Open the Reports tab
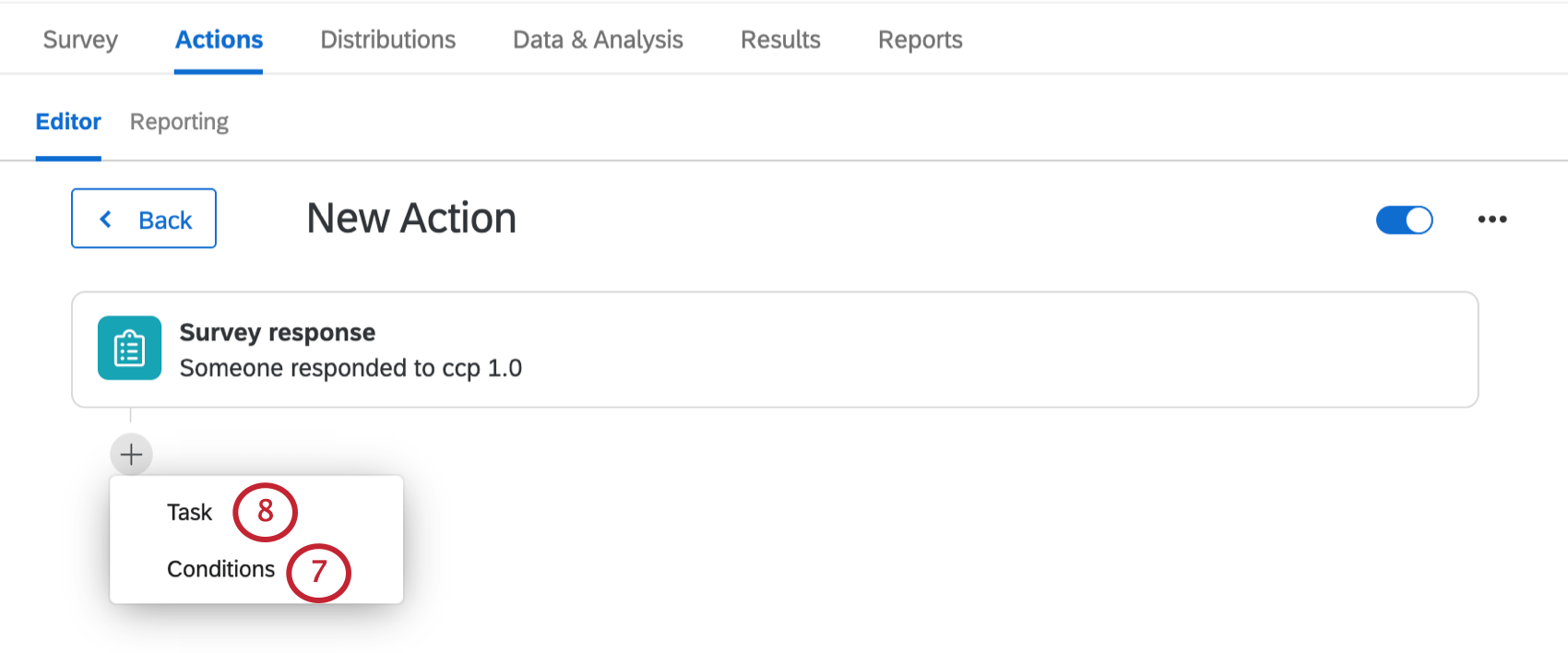 920,40
